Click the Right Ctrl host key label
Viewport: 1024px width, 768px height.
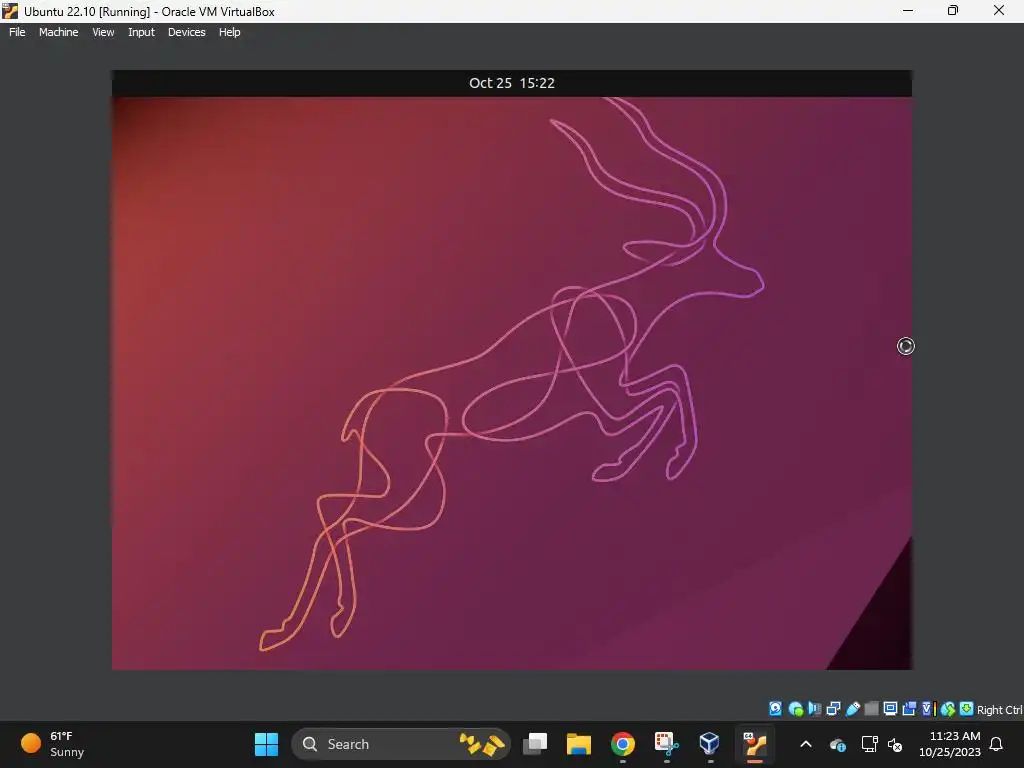[999, 710]
